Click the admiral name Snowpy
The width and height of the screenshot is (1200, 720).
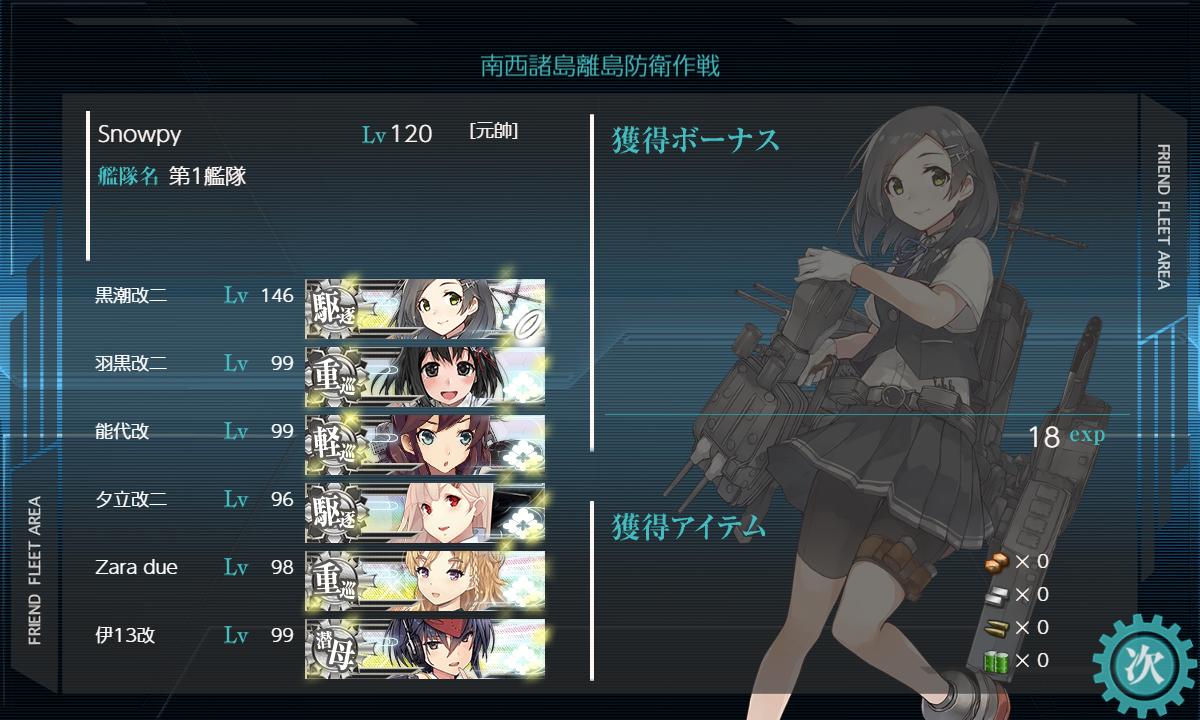click(140, 134)
